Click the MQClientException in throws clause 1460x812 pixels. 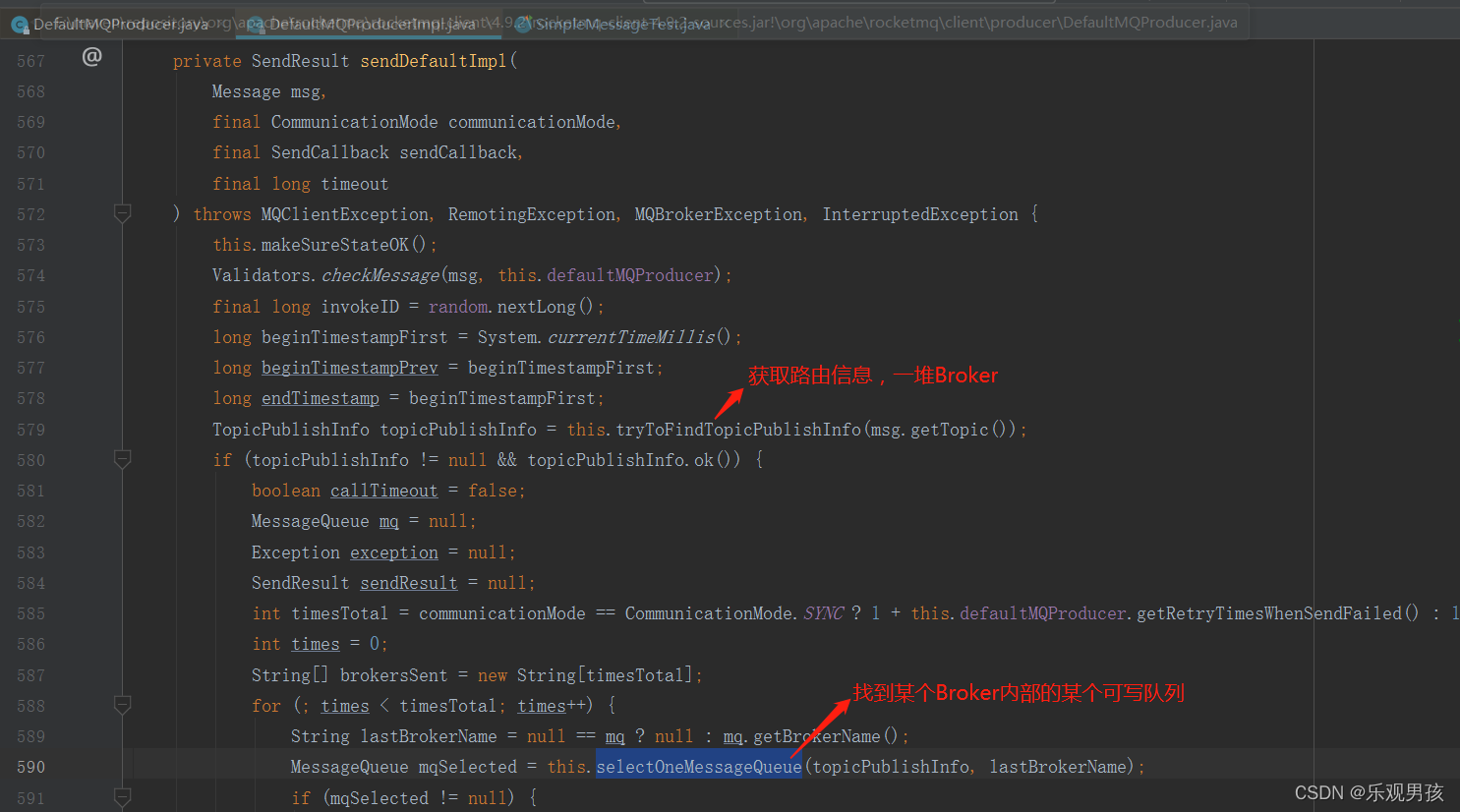[x=345, y=214]
